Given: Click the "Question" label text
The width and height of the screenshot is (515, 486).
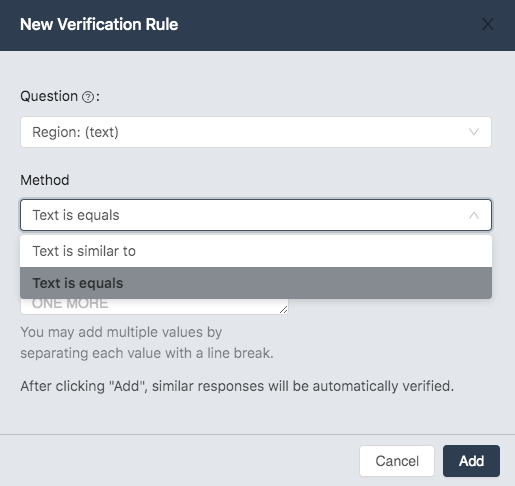Looking at the screenshot, I should 49,96.
